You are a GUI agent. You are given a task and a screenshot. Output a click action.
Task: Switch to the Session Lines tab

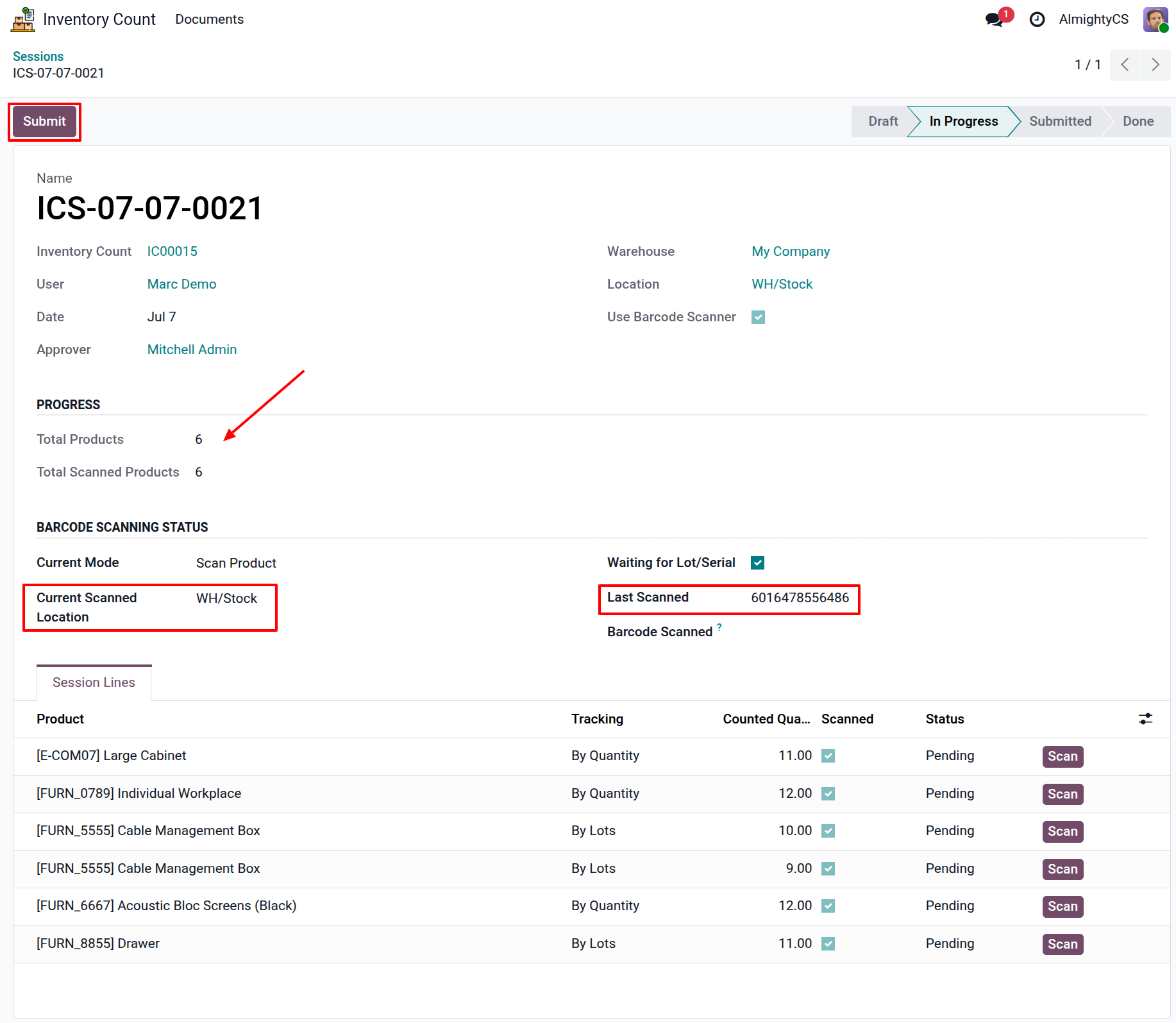pyautogui.click(x=94, y=682)
